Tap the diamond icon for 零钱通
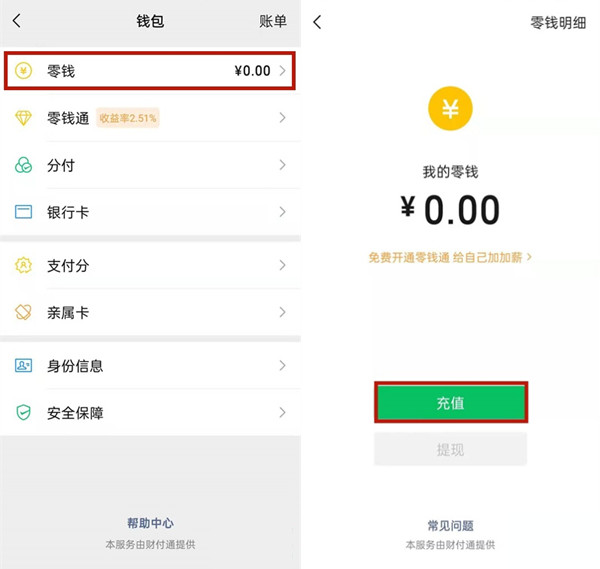This screenshot has height=569, width=600. click(24, 118)
